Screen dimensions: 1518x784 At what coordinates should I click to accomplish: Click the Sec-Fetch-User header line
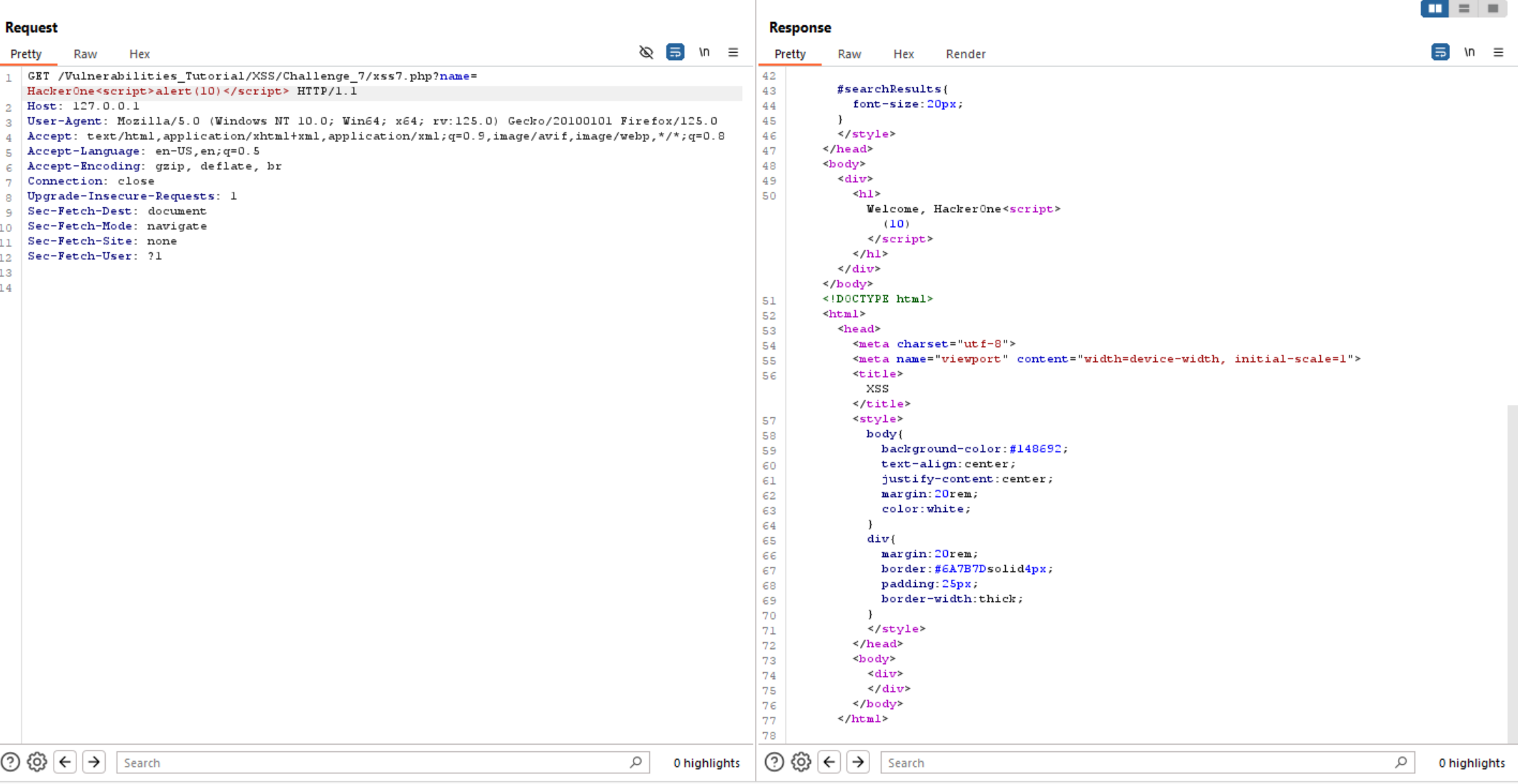coord(95,256)
